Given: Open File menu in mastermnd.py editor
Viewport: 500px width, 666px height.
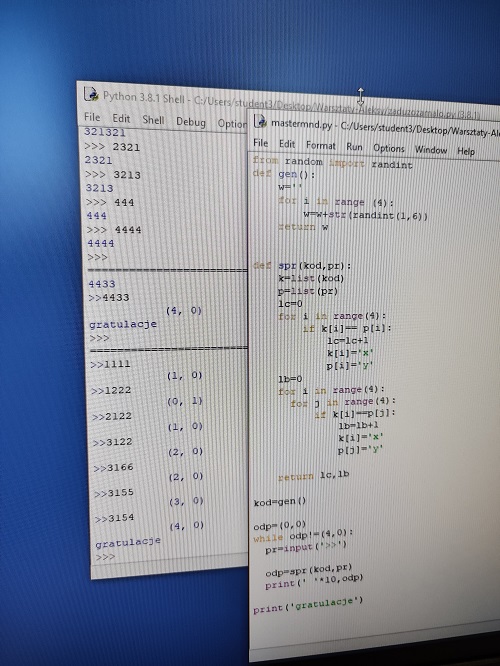Looking at the screenshot, I should click(x=260, y=143).
